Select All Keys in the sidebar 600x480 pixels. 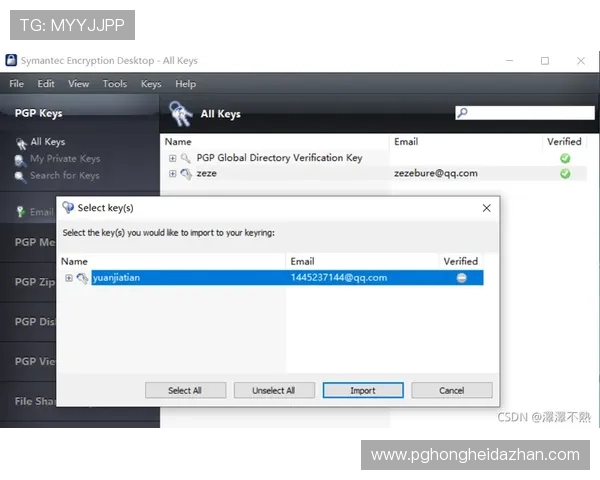(x=47, y=142)
